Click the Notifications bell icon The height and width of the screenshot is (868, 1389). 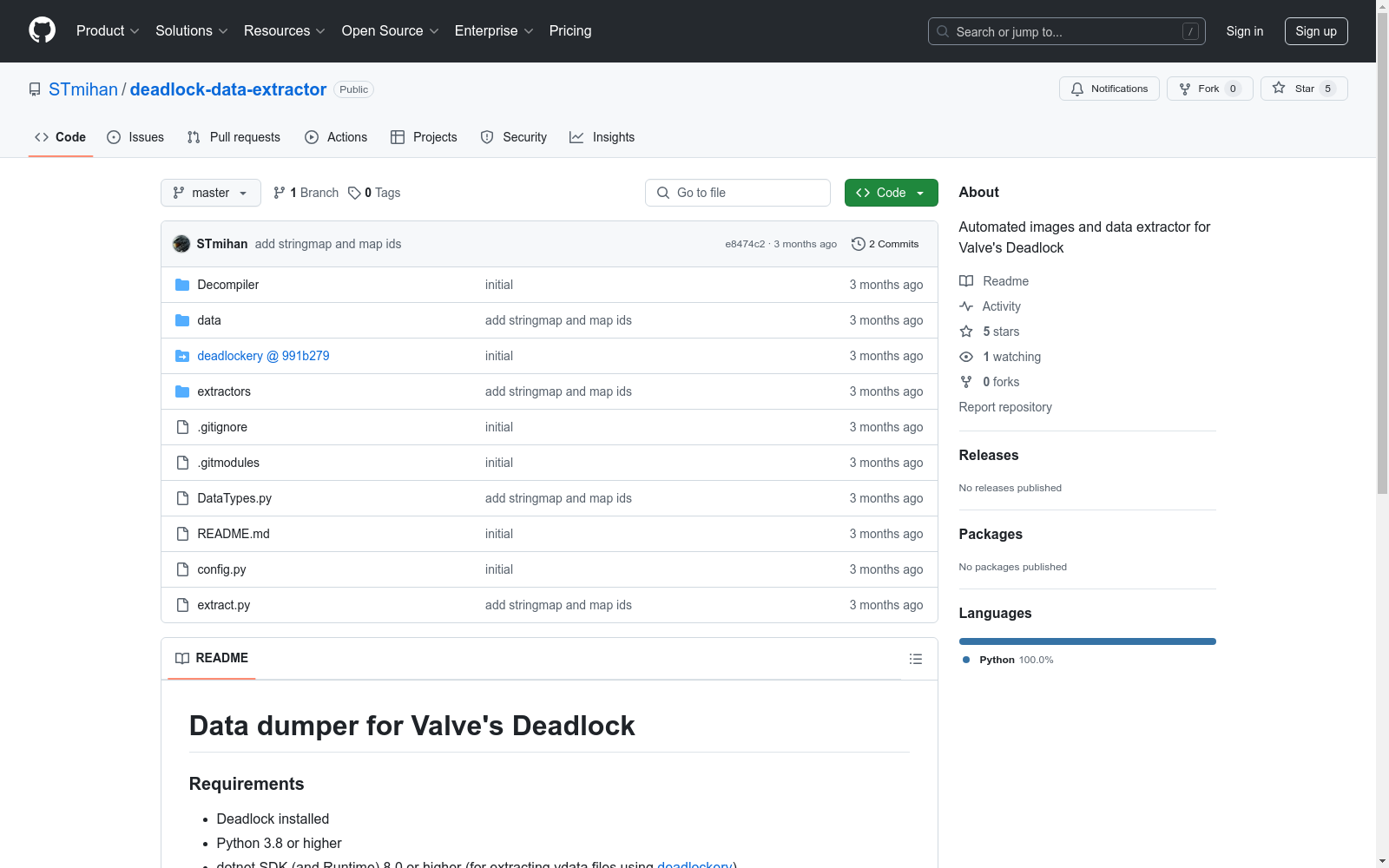point(1077,89)
